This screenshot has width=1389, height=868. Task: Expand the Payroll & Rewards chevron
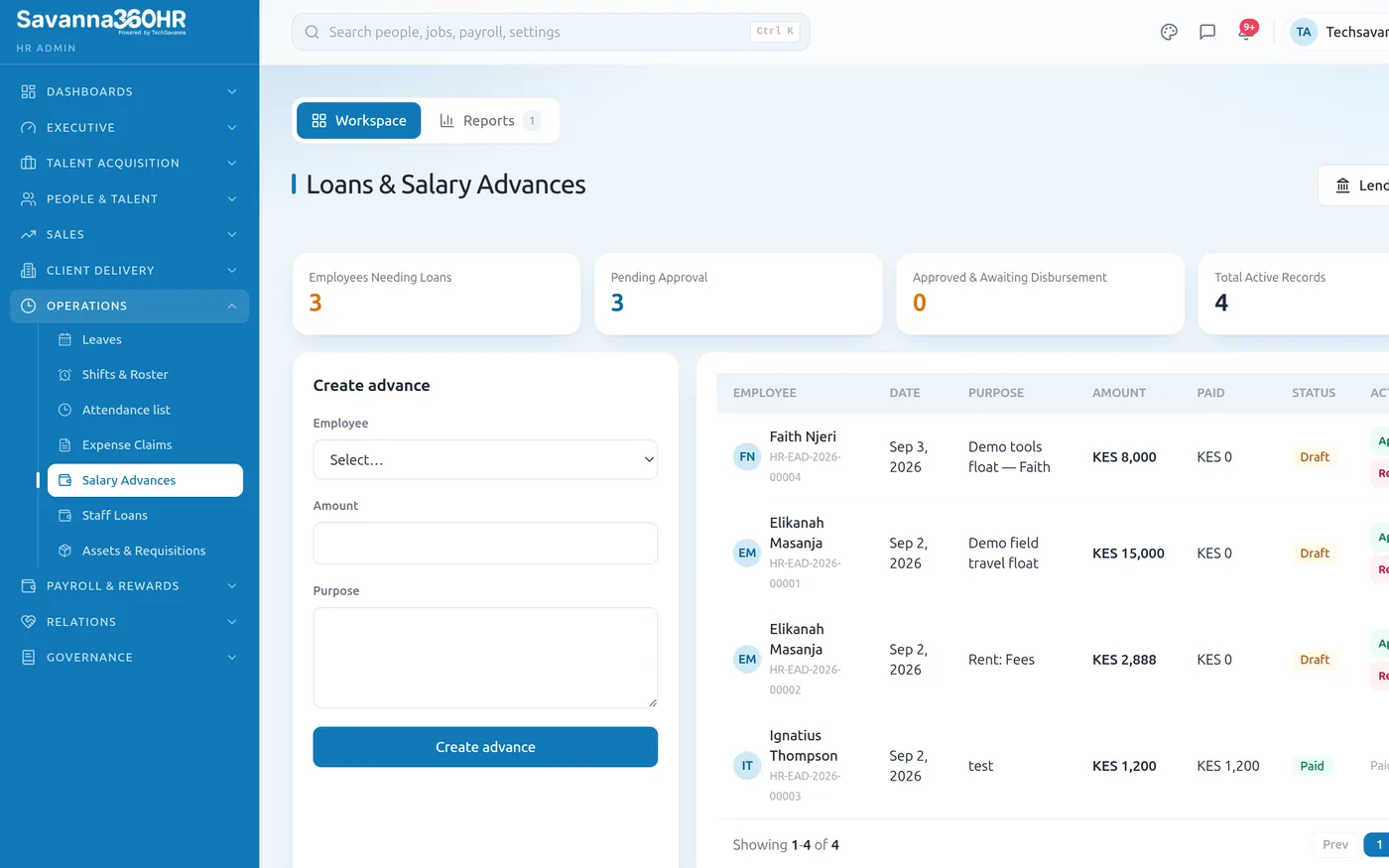click(x=231, y=585)
